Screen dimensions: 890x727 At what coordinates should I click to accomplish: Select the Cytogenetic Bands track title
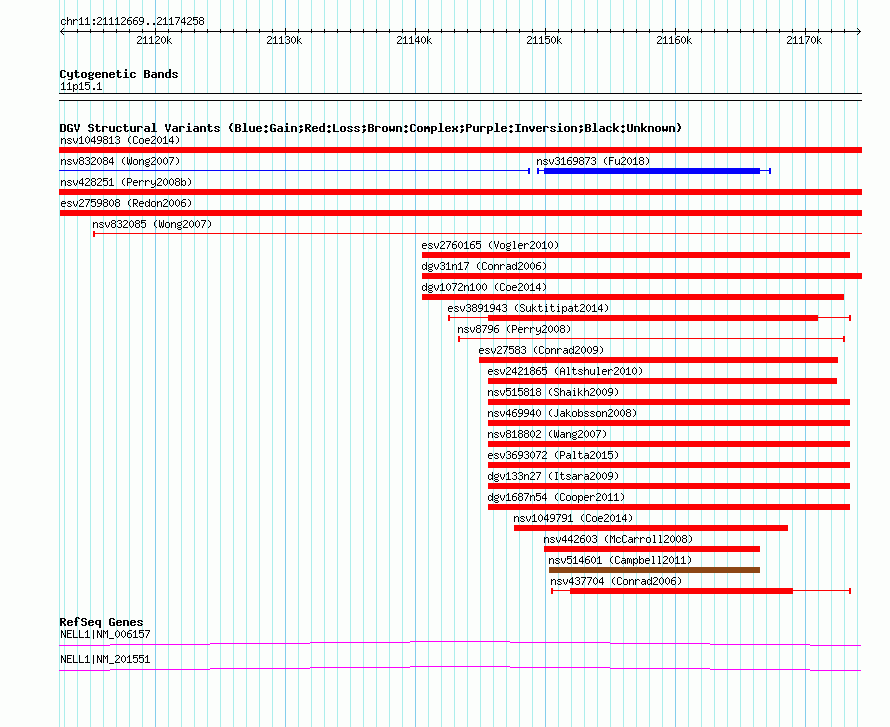[119, 74]
